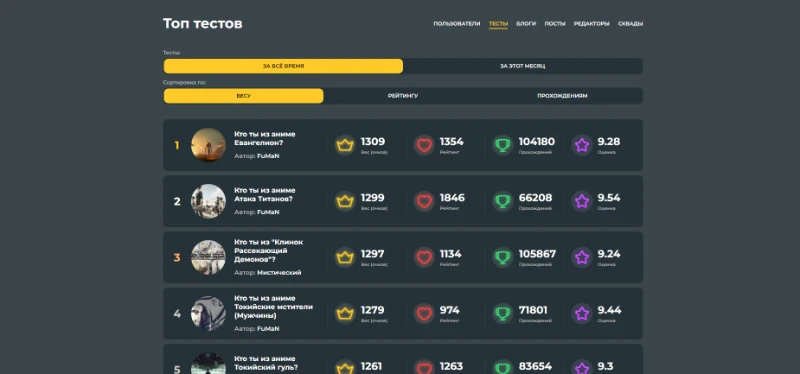
Task: Click the heart icon next to 1263
Action: tap(424, 368)
